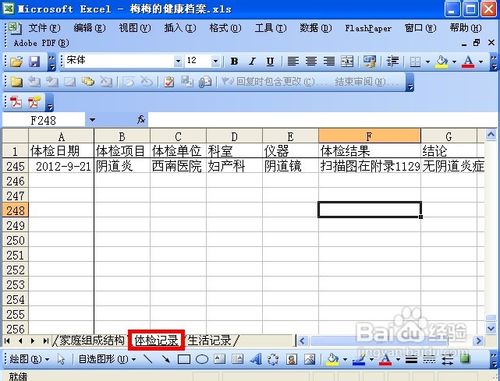Insert Clip Art from drawing toolbar
500x381 pixels.
point(292,359)
